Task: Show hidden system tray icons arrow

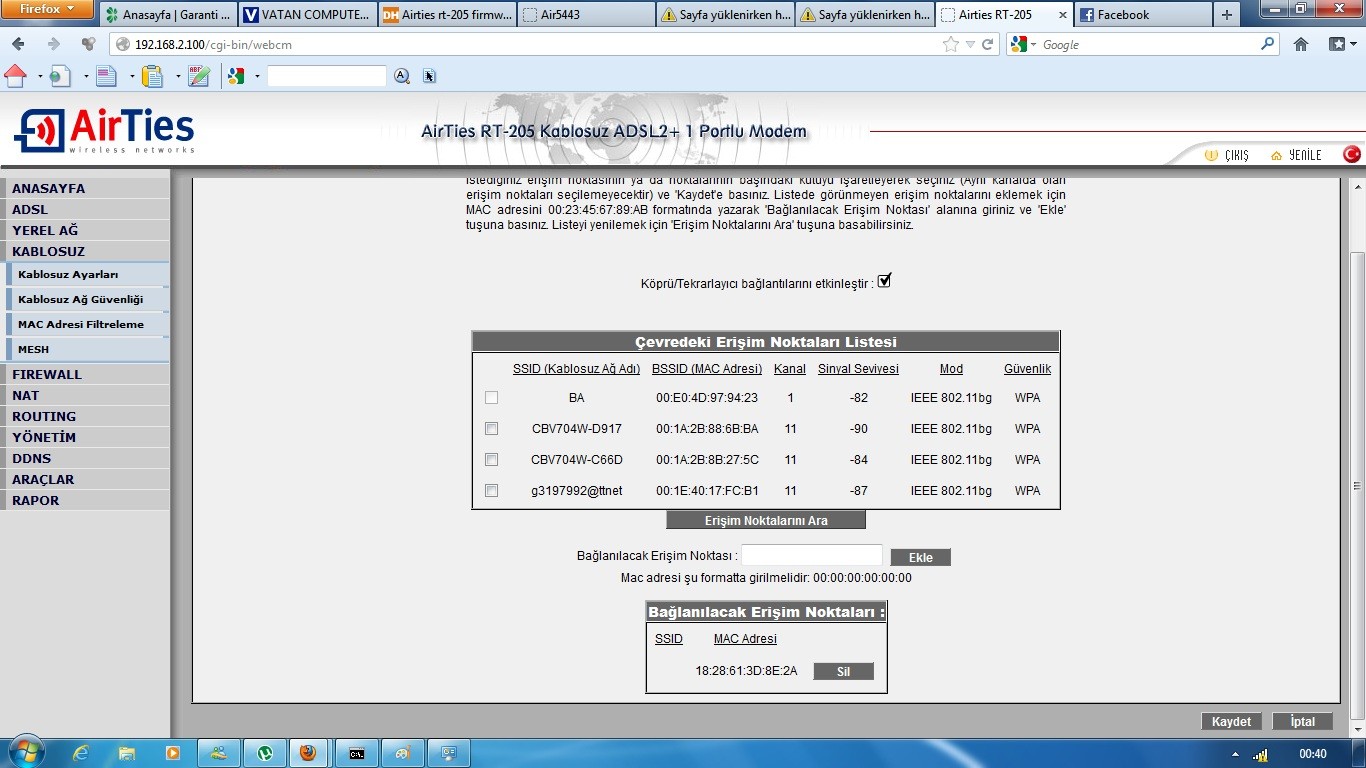Action: 1235,754
